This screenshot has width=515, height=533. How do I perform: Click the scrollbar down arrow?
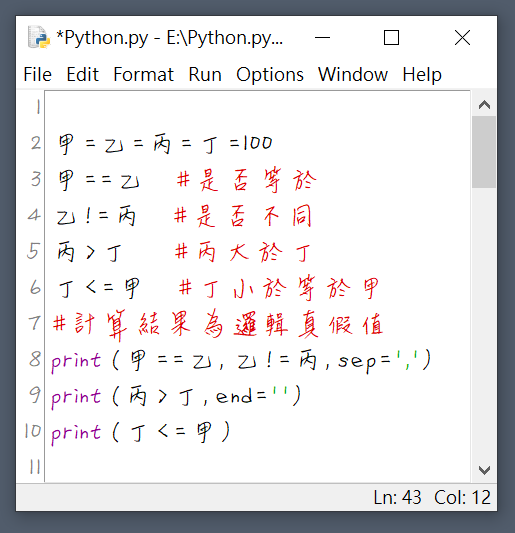(484, 470)
